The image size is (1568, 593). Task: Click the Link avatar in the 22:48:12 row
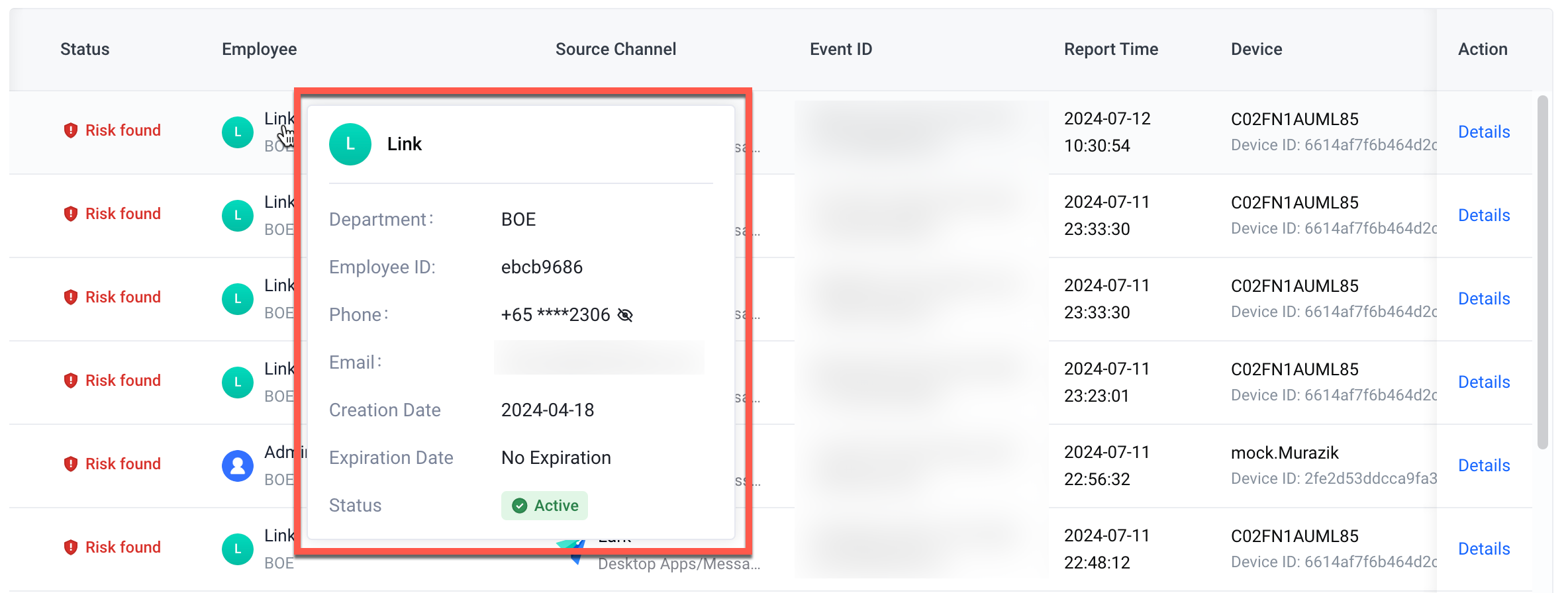(x=238, y=549)
